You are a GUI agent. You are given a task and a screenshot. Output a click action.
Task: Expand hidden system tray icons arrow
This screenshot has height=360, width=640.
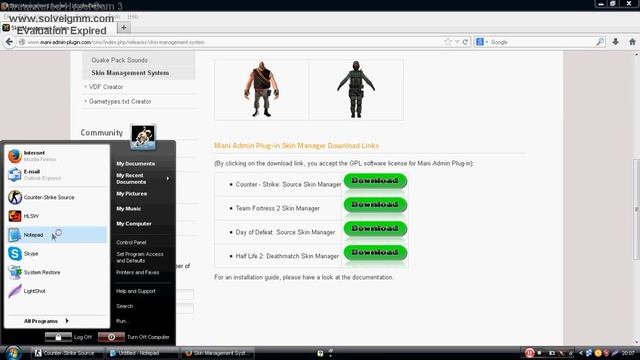pos(580,353)
